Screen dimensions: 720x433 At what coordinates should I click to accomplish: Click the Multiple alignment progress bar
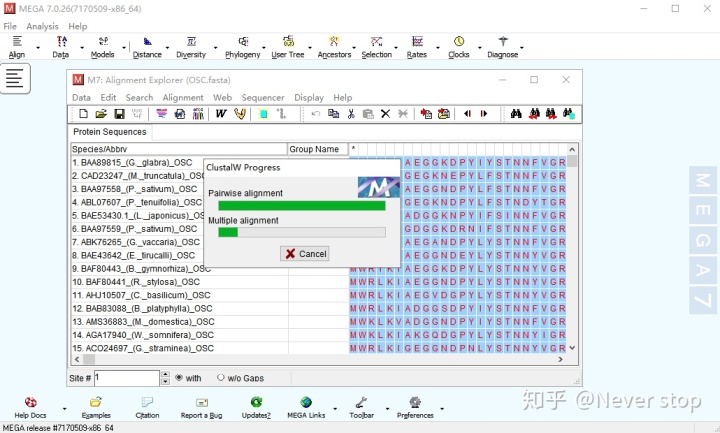[302, 233]
